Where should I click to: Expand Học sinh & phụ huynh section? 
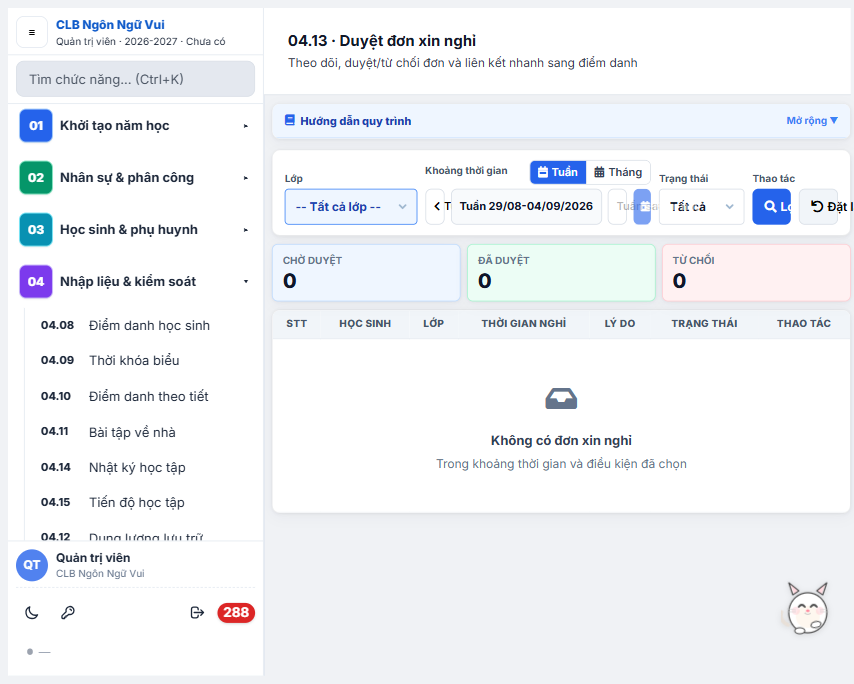[136, 230]
